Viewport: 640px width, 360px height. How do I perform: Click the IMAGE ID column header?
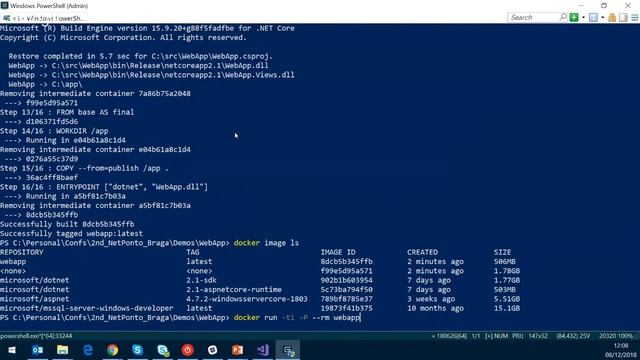pyautogui.click(x=338, y=252)
